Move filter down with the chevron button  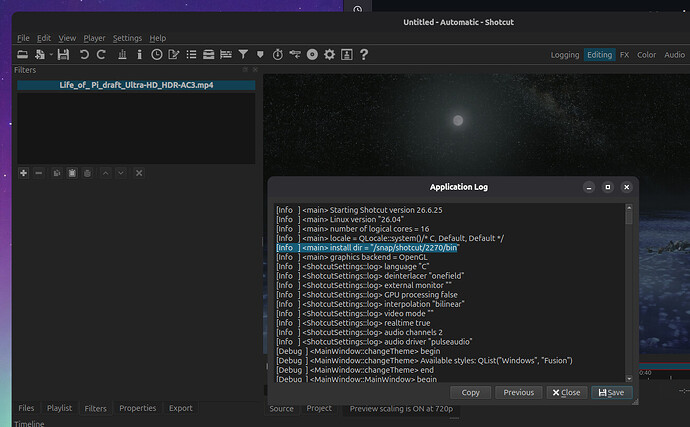[x=121, y=173]
